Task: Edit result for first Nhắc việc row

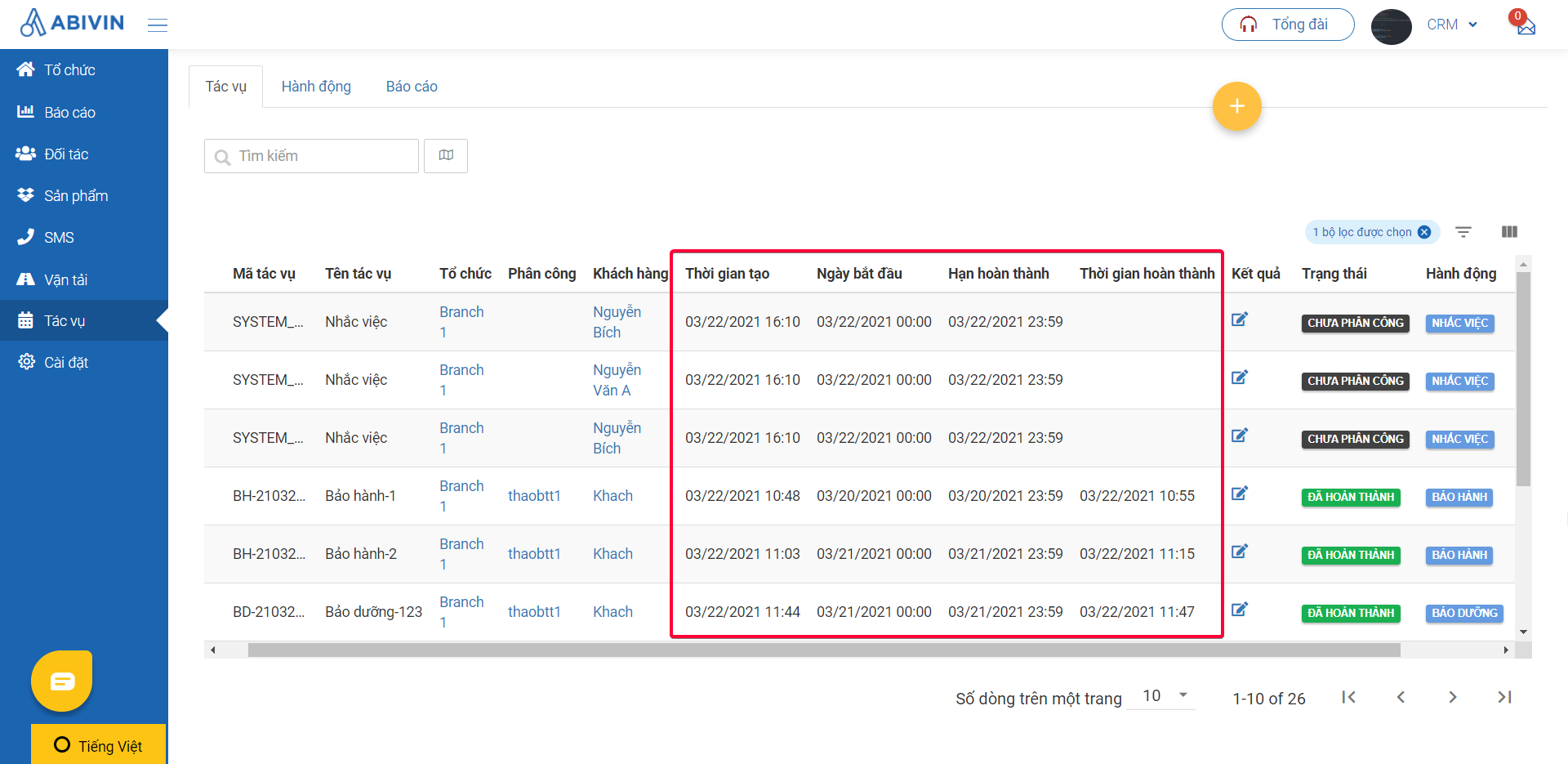Action: coord(1240,319)
